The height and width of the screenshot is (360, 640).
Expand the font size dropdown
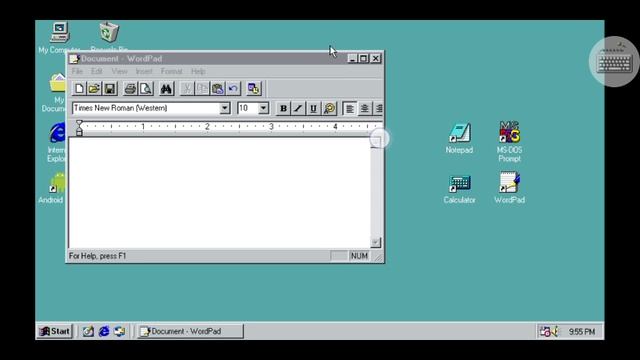(264, 108)
